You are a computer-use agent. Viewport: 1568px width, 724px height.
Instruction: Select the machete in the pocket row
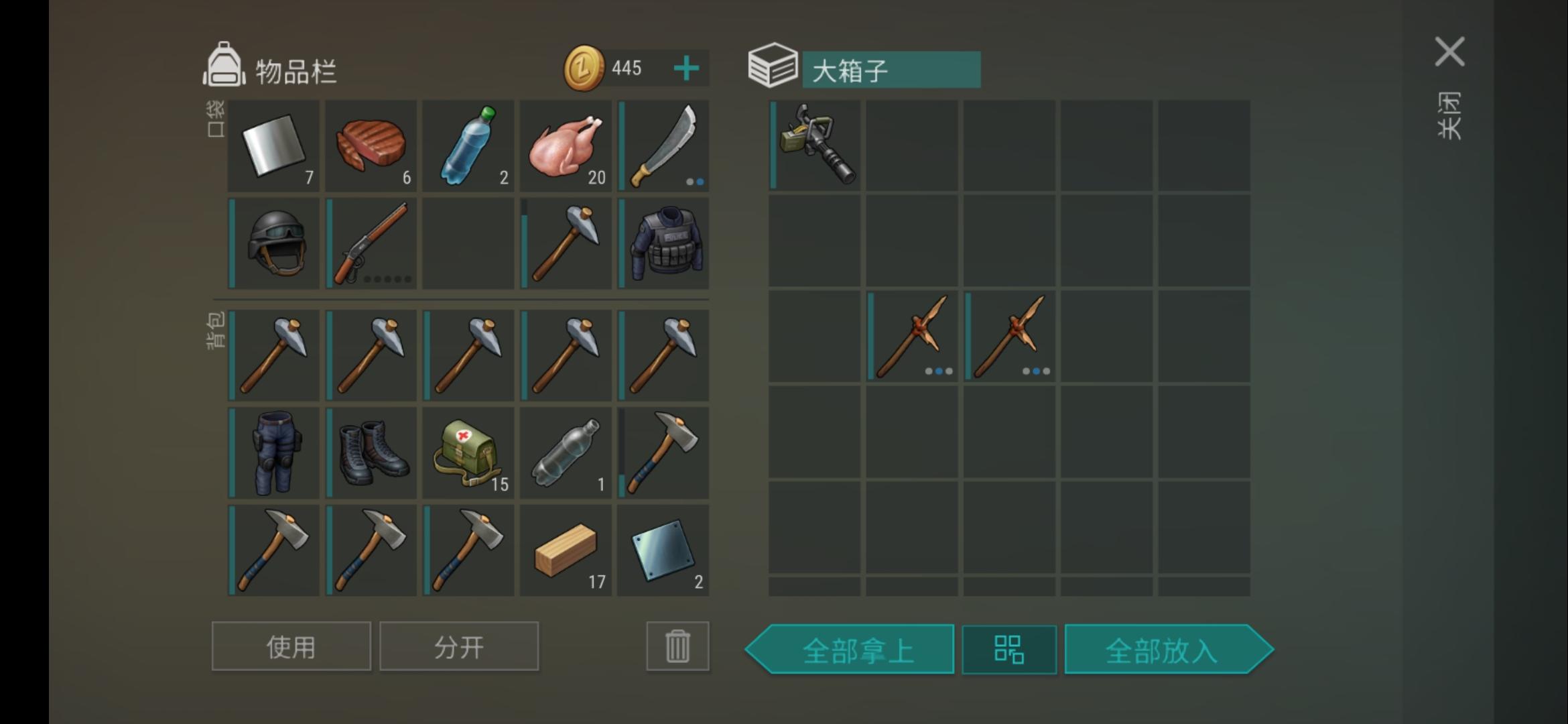coord(663,146)
